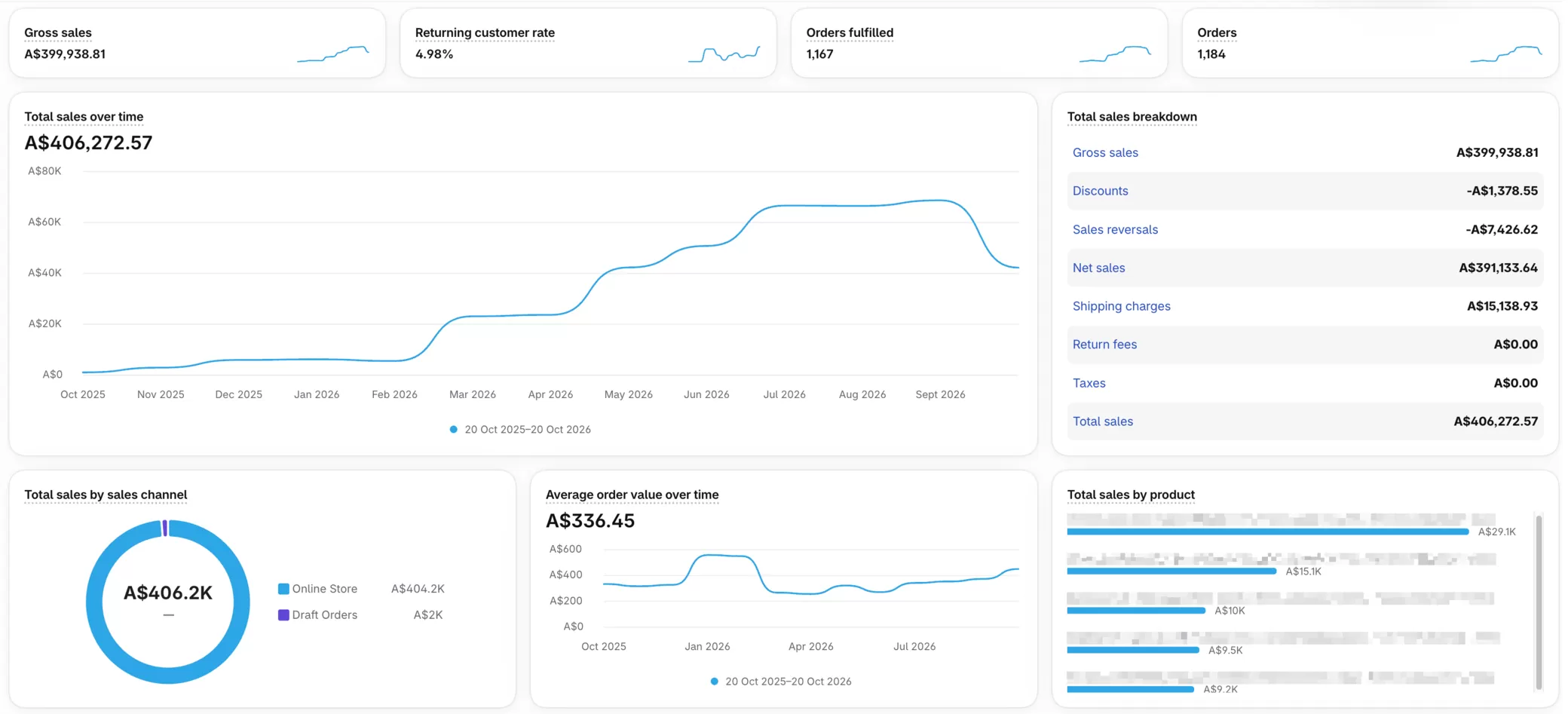
Task: Select the 4.98% returning customer value
Action: (x=434, y=54)
